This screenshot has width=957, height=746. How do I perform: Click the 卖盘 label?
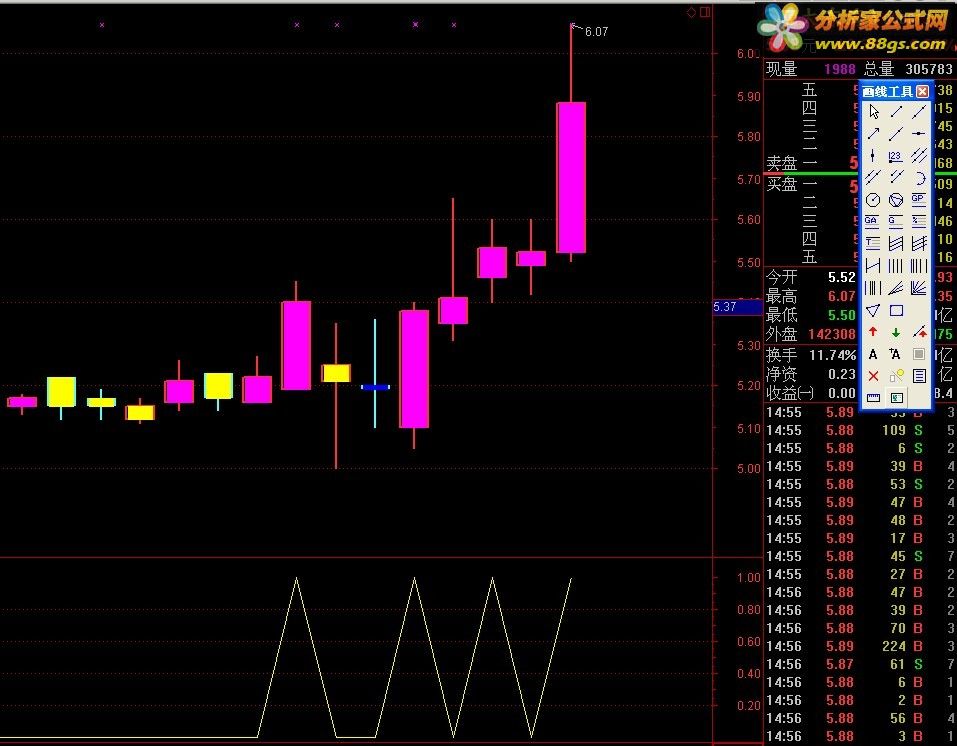click(x=782, y=164)
